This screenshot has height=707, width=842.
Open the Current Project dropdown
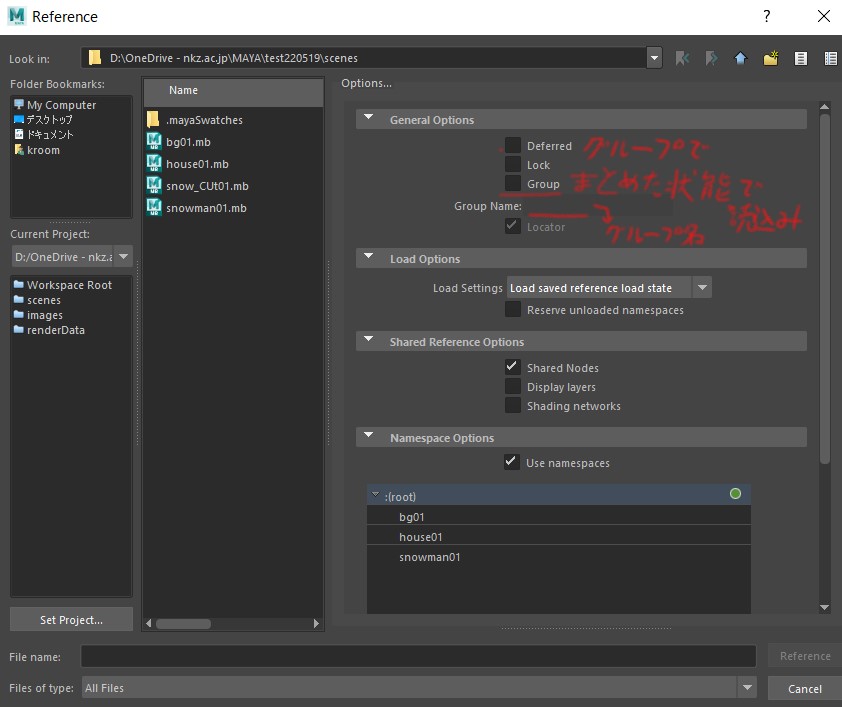[124, 257]
